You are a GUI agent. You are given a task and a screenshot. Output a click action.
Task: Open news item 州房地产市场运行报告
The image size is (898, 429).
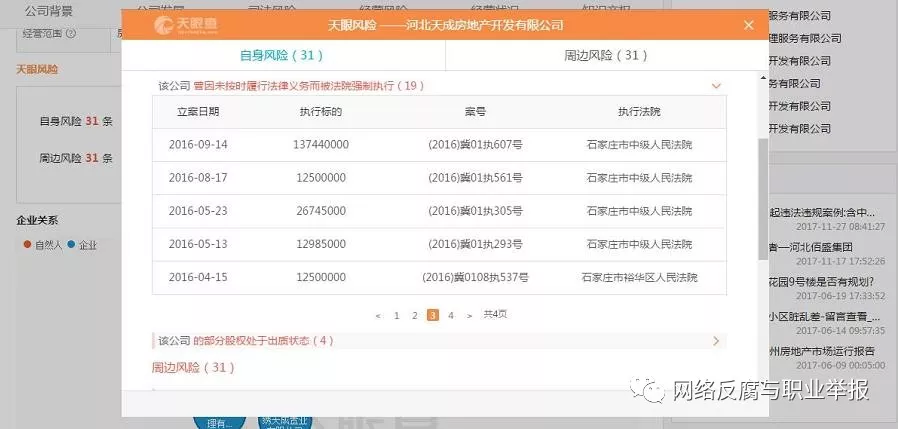click(x=821, y=351)
